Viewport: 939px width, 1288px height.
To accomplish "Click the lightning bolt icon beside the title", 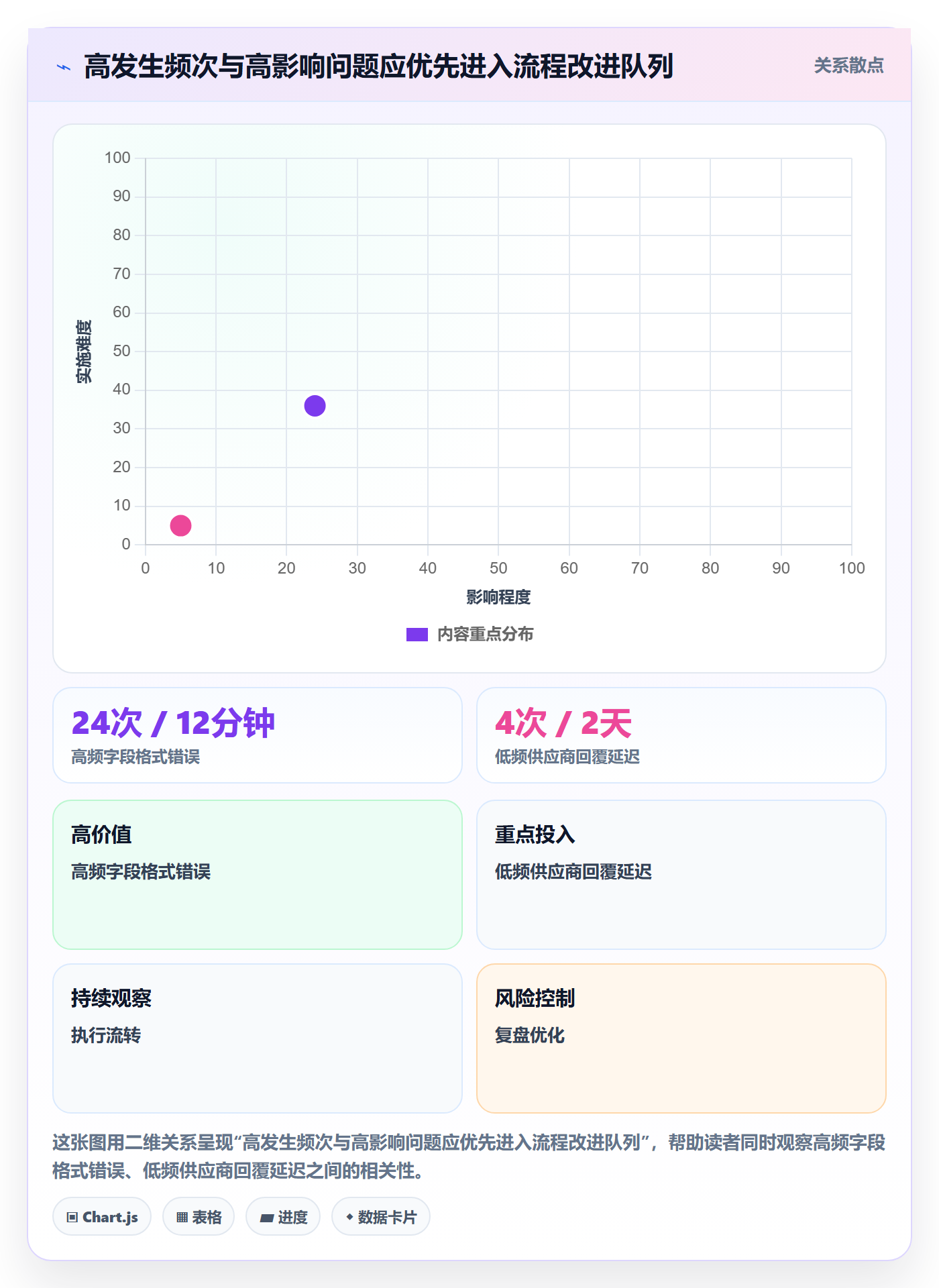I will click(x=64, y=67).
